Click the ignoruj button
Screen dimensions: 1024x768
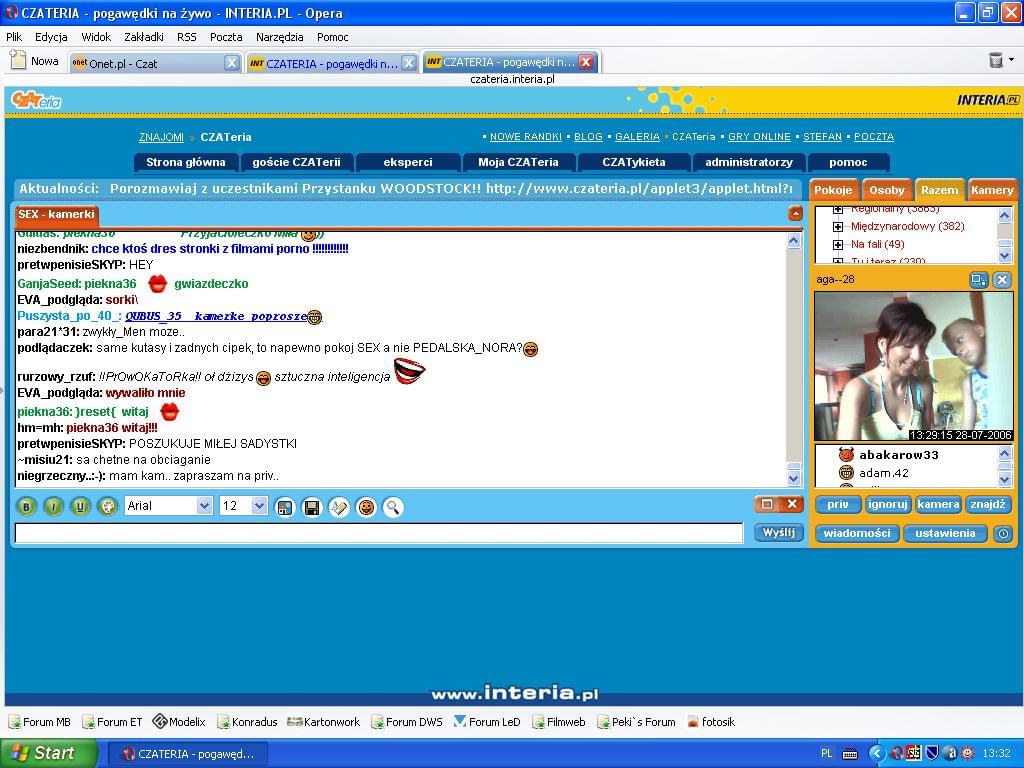[x=888, y=504]
